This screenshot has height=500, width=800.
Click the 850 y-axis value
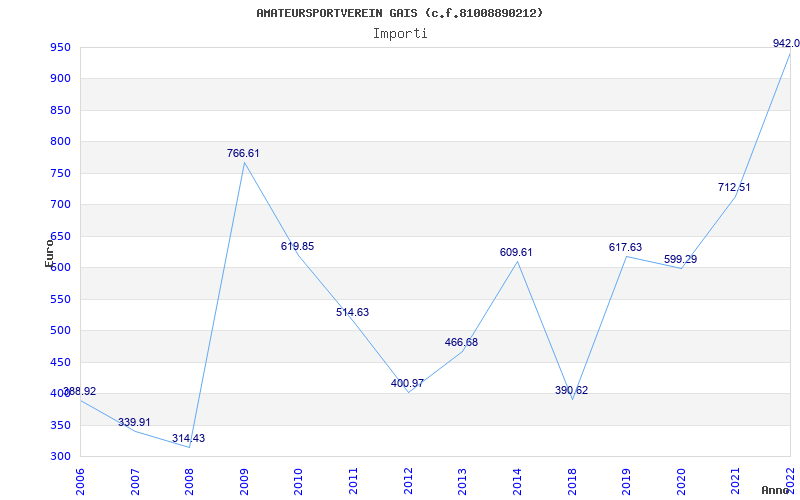[x=60, y=111]
